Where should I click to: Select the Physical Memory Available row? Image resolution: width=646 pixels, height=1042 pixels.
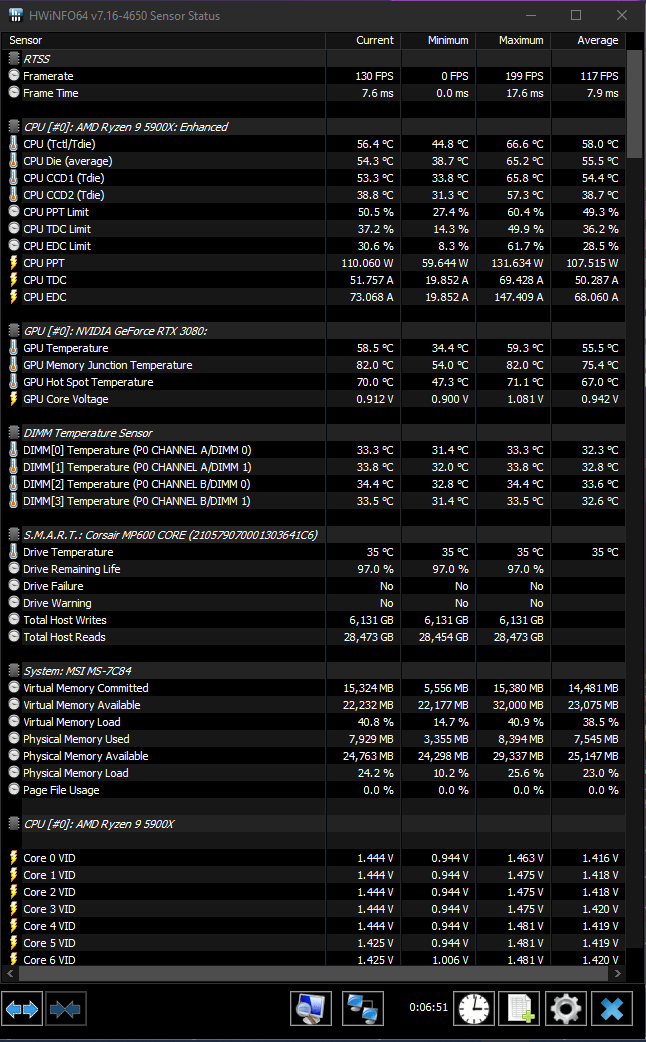(314, 756)
